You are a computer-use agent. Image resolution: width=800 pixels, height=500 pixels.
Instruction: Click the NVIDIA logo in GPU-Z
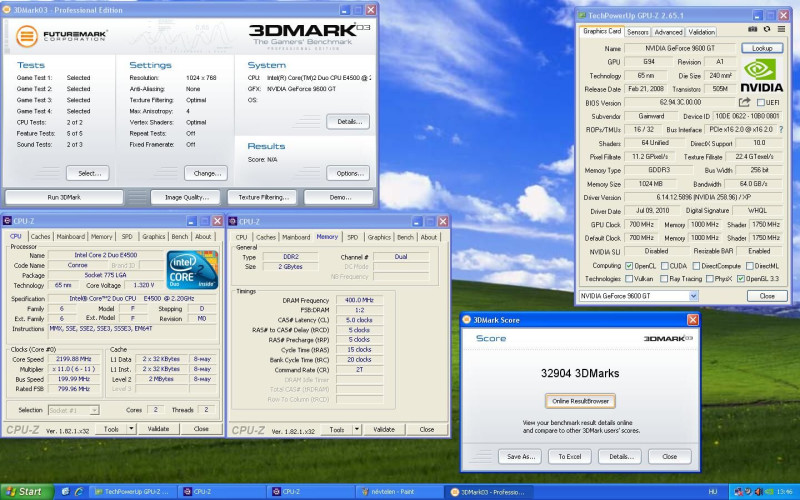point(761,75)
